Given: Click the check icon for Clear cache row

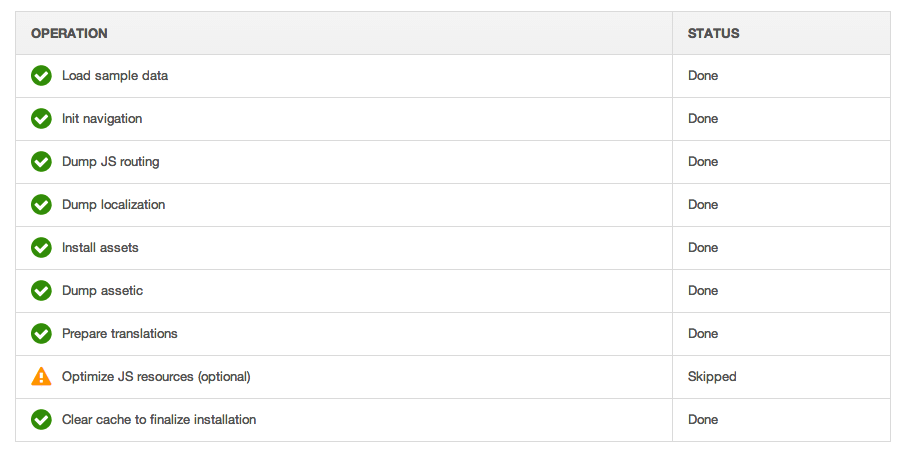Looking at the screenshot, I should pos(41,420).
